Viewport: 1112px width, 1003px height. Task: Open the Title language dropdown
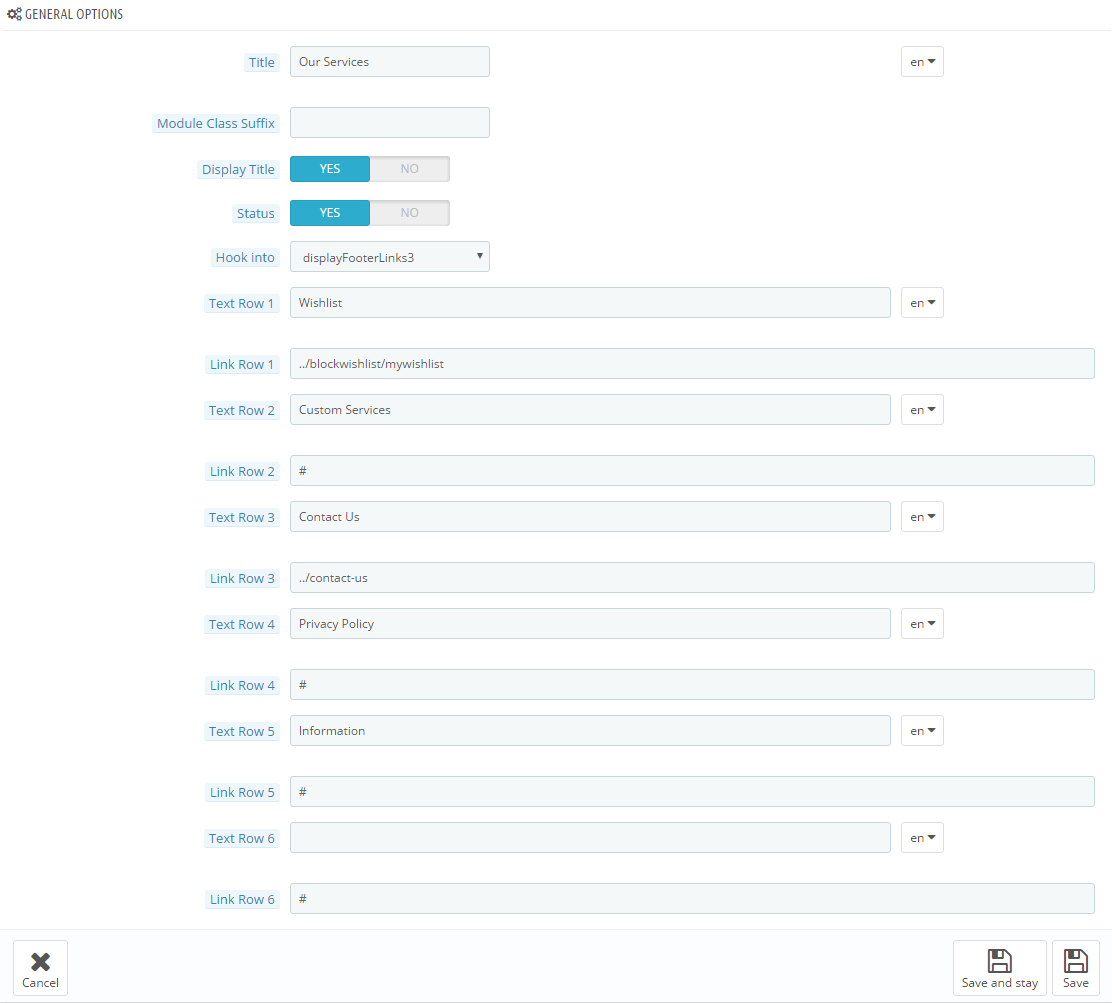[922, 62]
